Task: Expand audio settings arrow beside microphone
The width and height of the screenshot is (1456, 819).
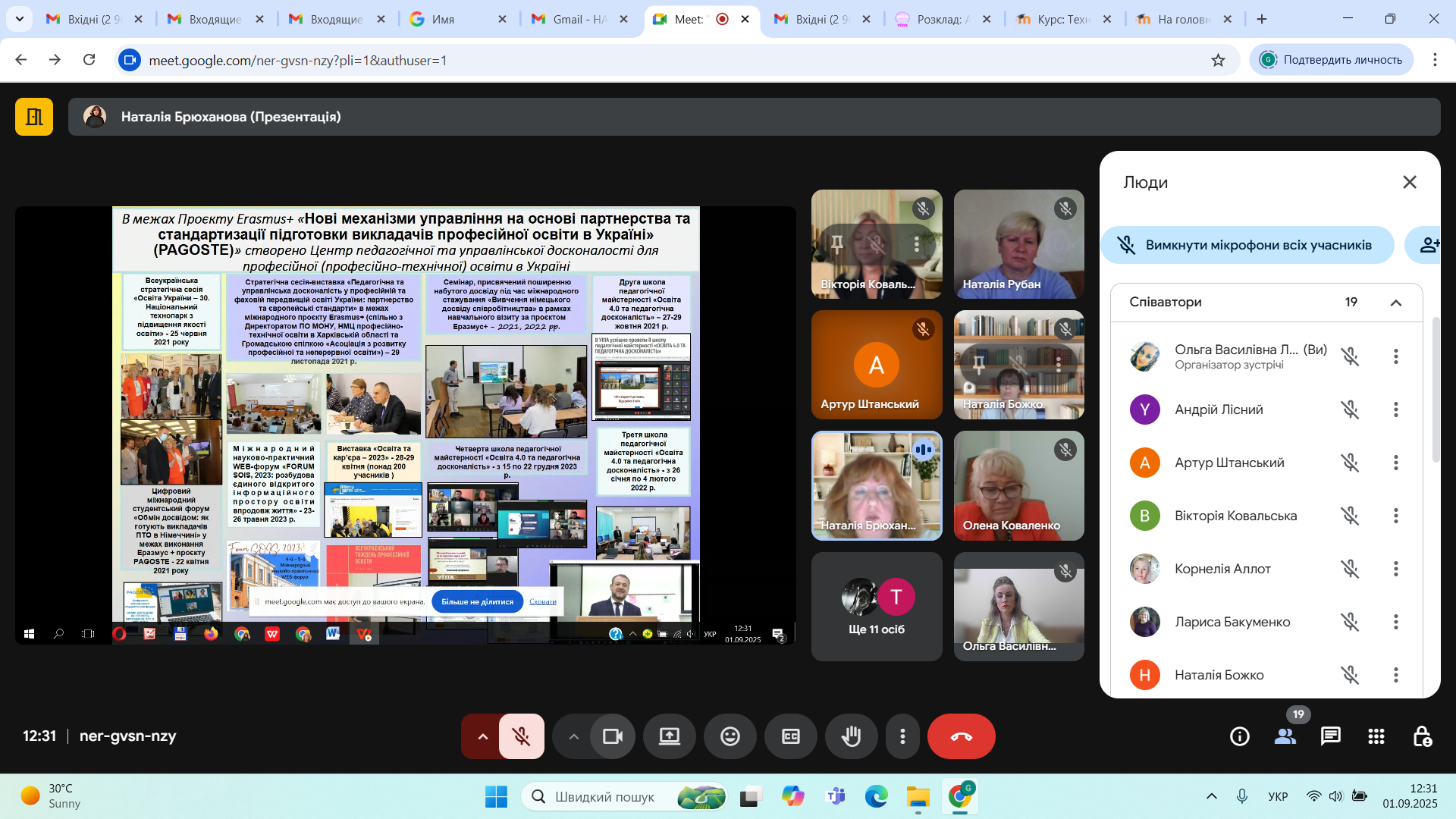Action: [x=482, y=736]
